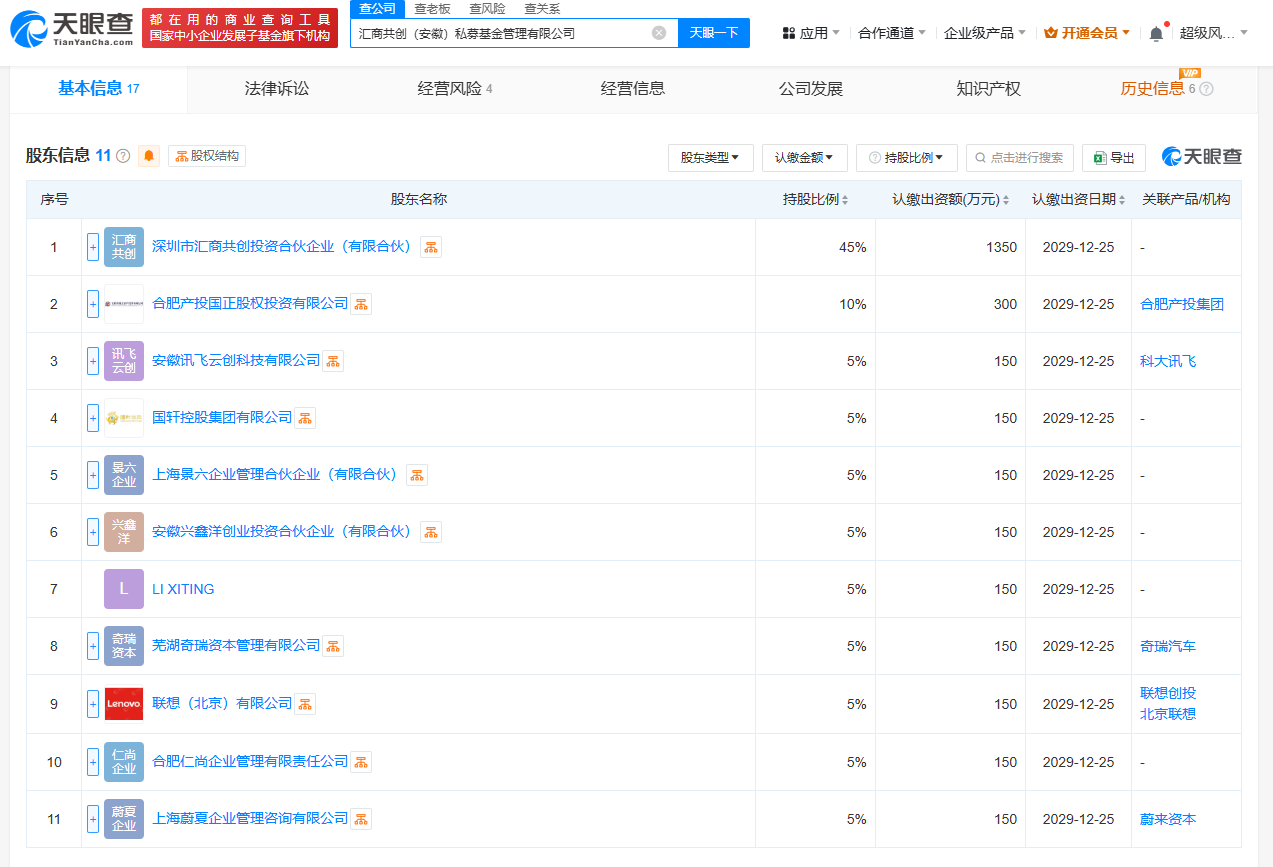Open the 应用 dropdown menu

tap(811, 33)
